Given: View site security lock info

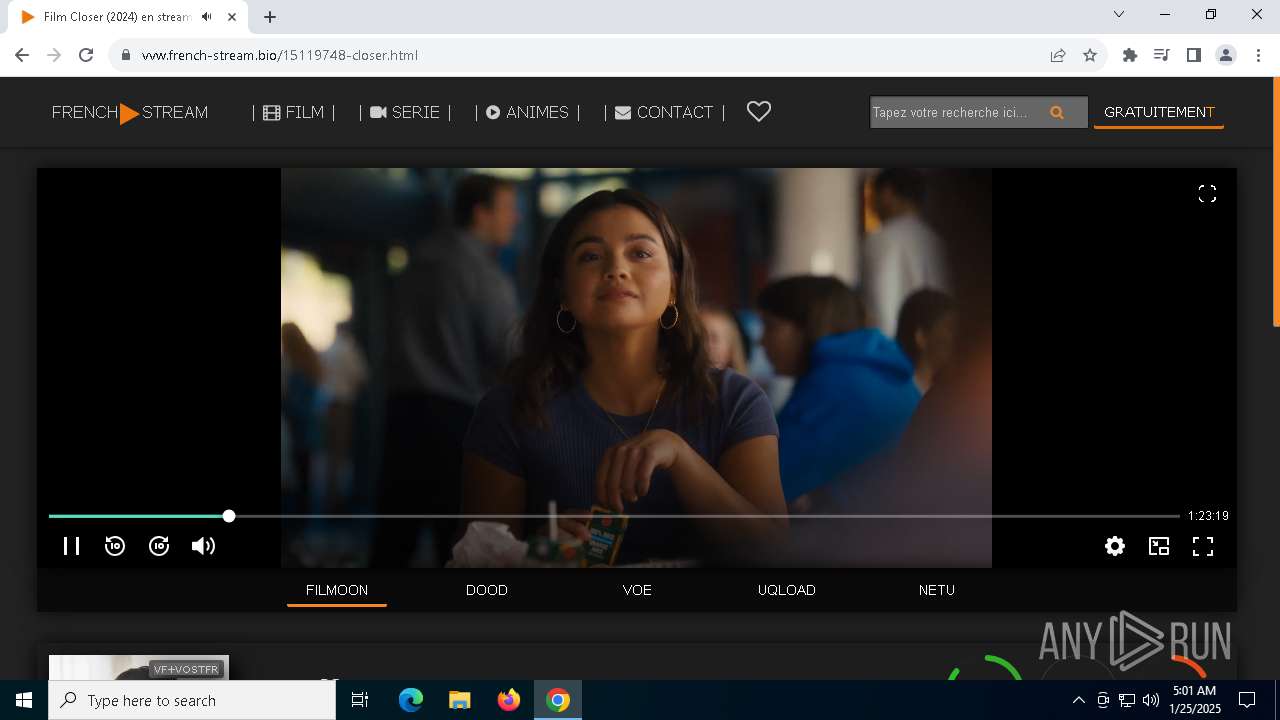Looking at the screenshot, I should point(125,55).
